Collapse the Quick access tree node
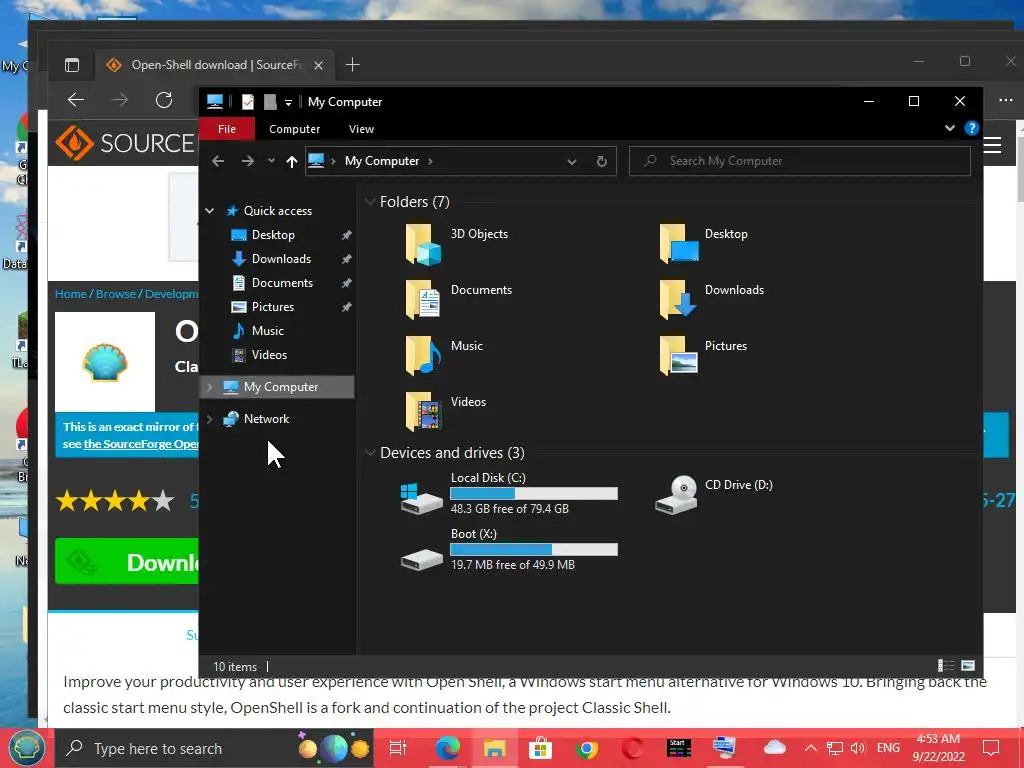 pos(210,210)
